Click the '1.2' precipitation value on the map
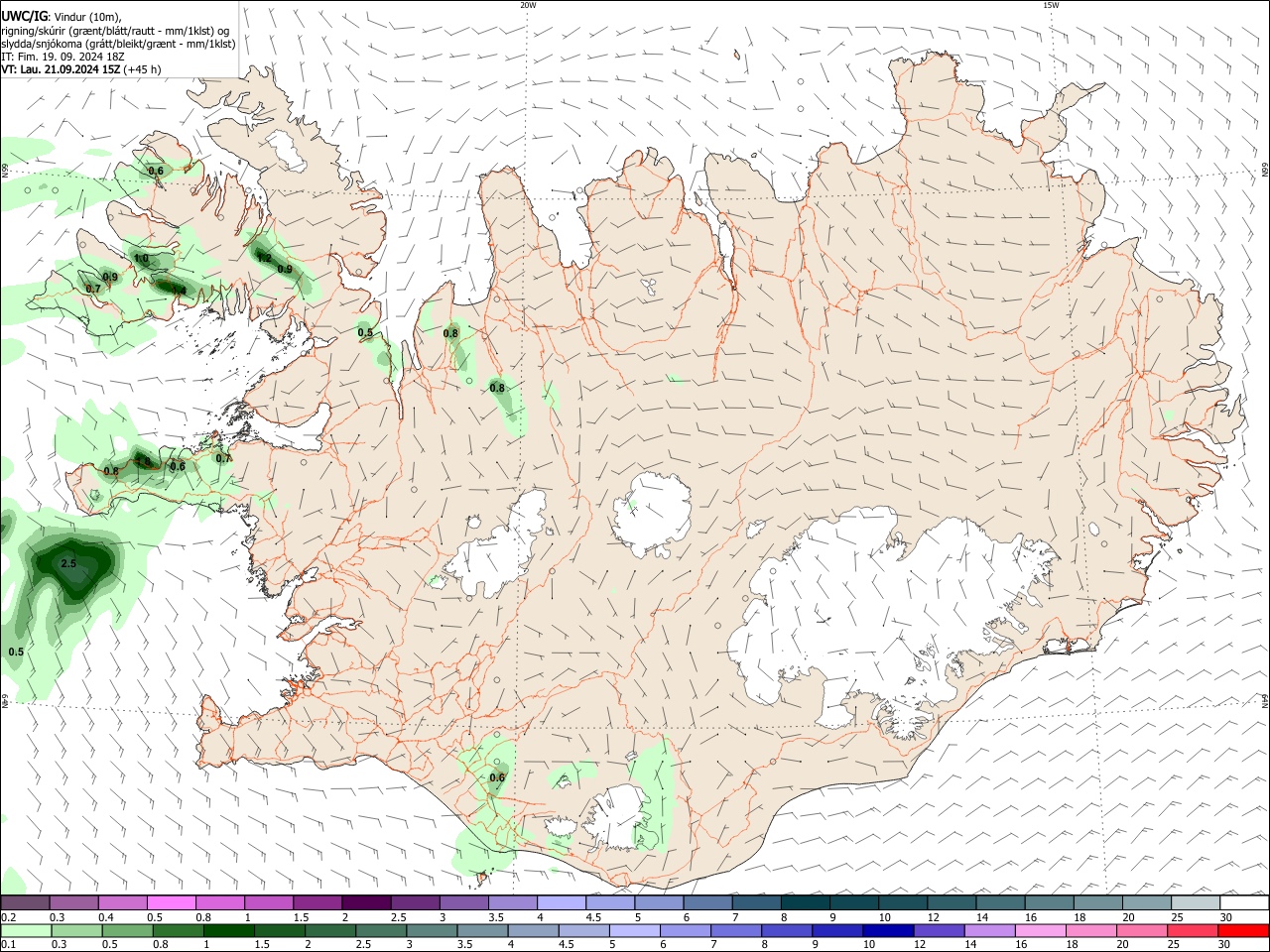The image size is (1270, 952). pyautogui.click(x=264, y=258)
